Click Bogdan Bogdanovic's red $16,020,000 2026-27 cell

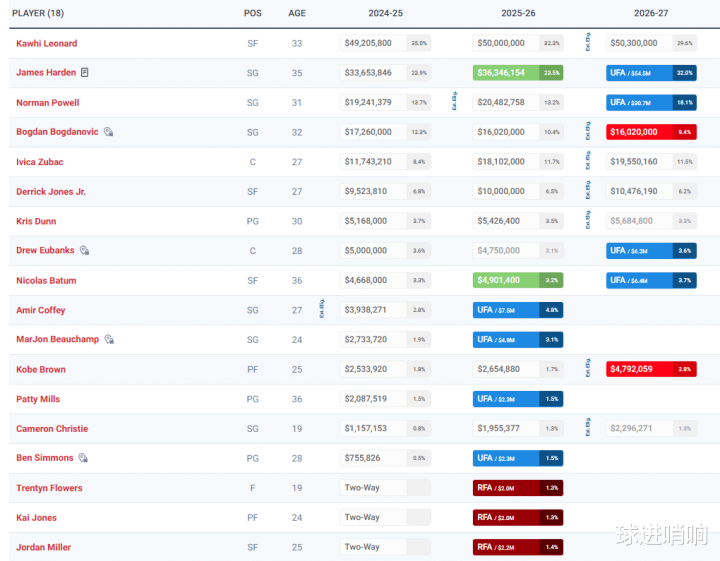[x=651, y=132]
